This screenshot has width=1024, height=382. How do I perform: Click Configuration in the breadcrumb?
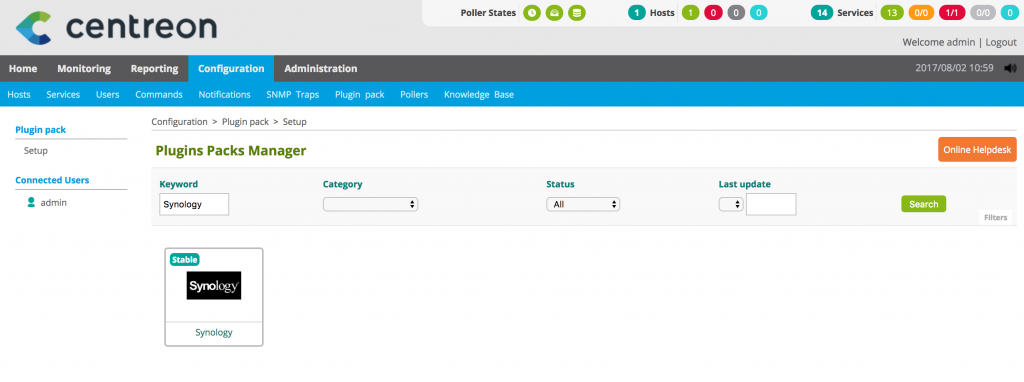[180, 121]
